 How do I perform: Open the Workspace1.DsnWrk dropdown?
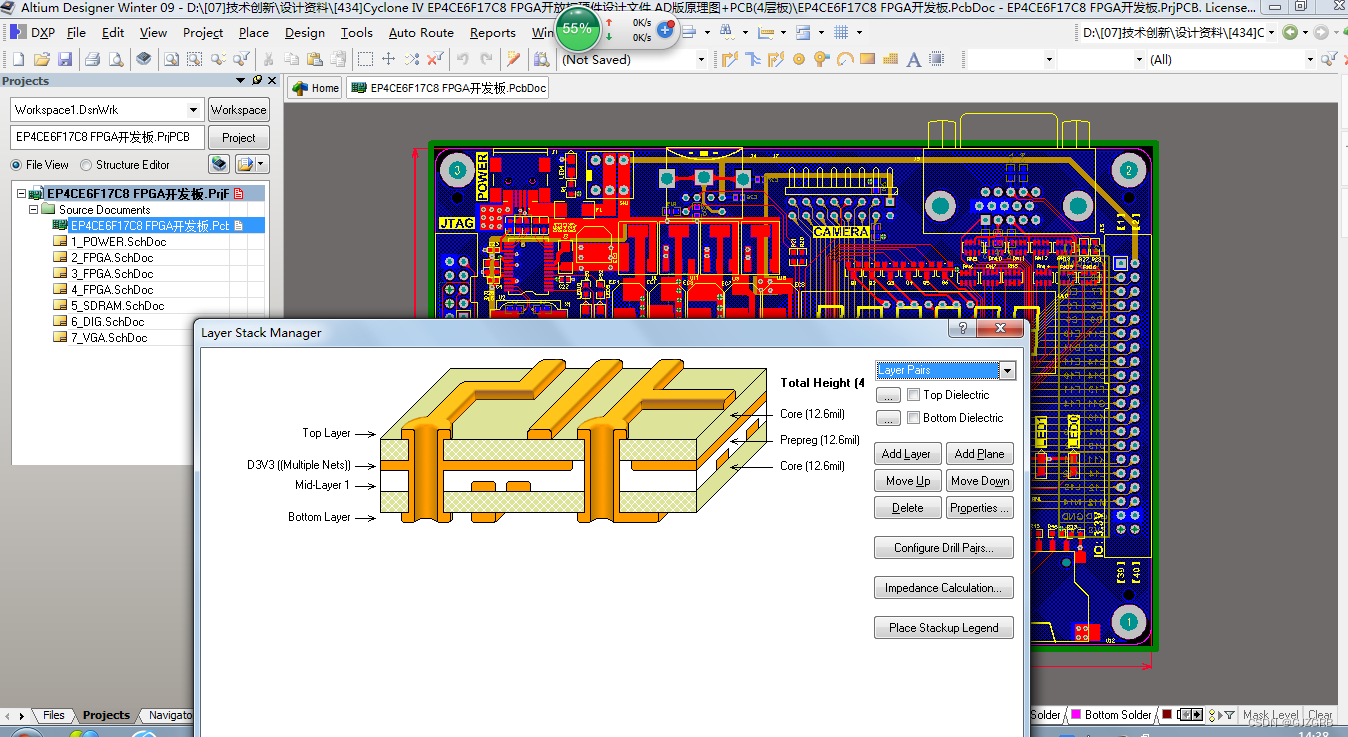point(193,110)
